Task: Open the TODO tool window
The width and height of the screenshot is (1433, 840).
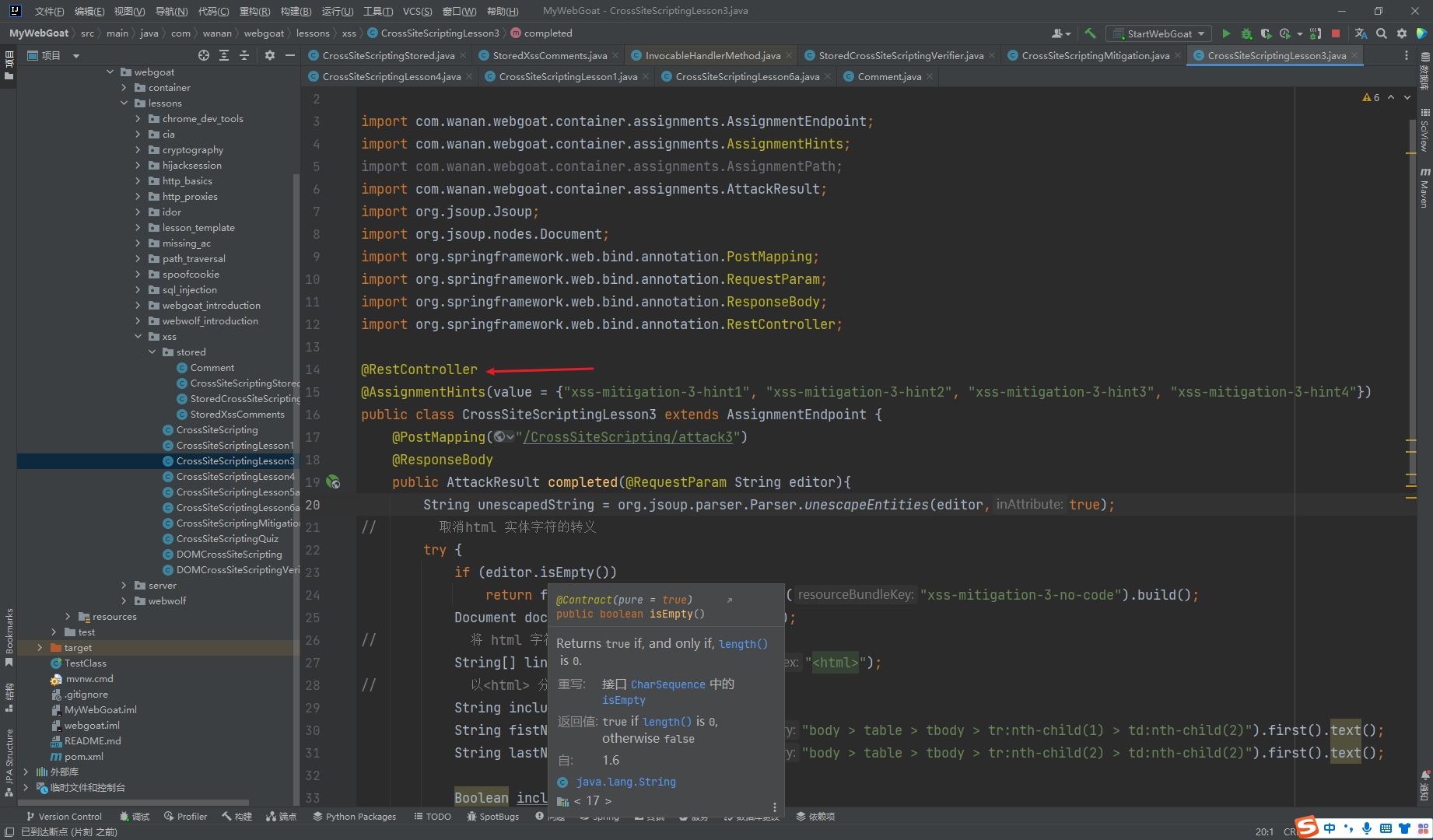Action: [x=433, y=817]
